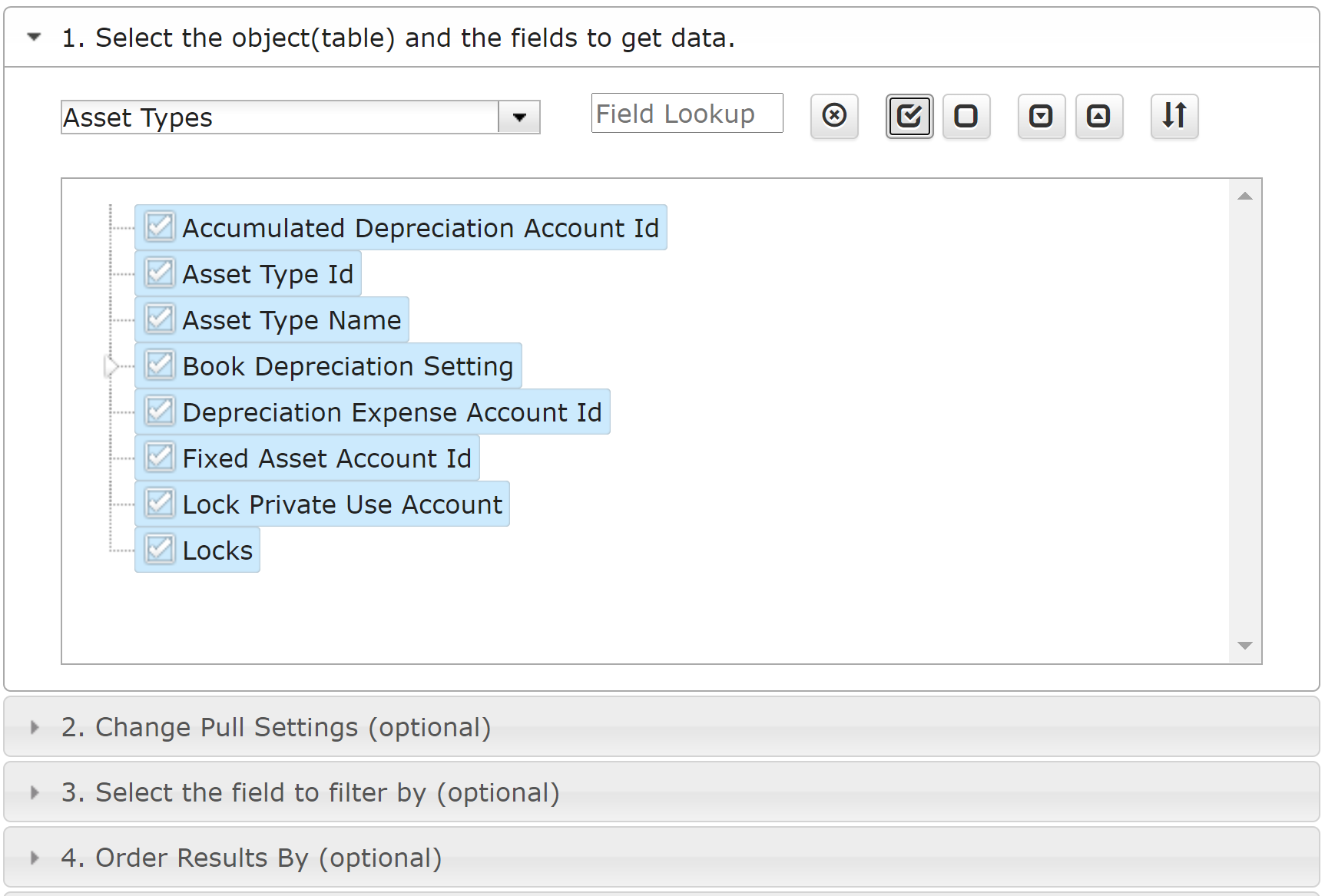Click the expand-all down-arrow icon
Image resolution: width=1325 pixels, height=896 pixels.
(1042, 116)
